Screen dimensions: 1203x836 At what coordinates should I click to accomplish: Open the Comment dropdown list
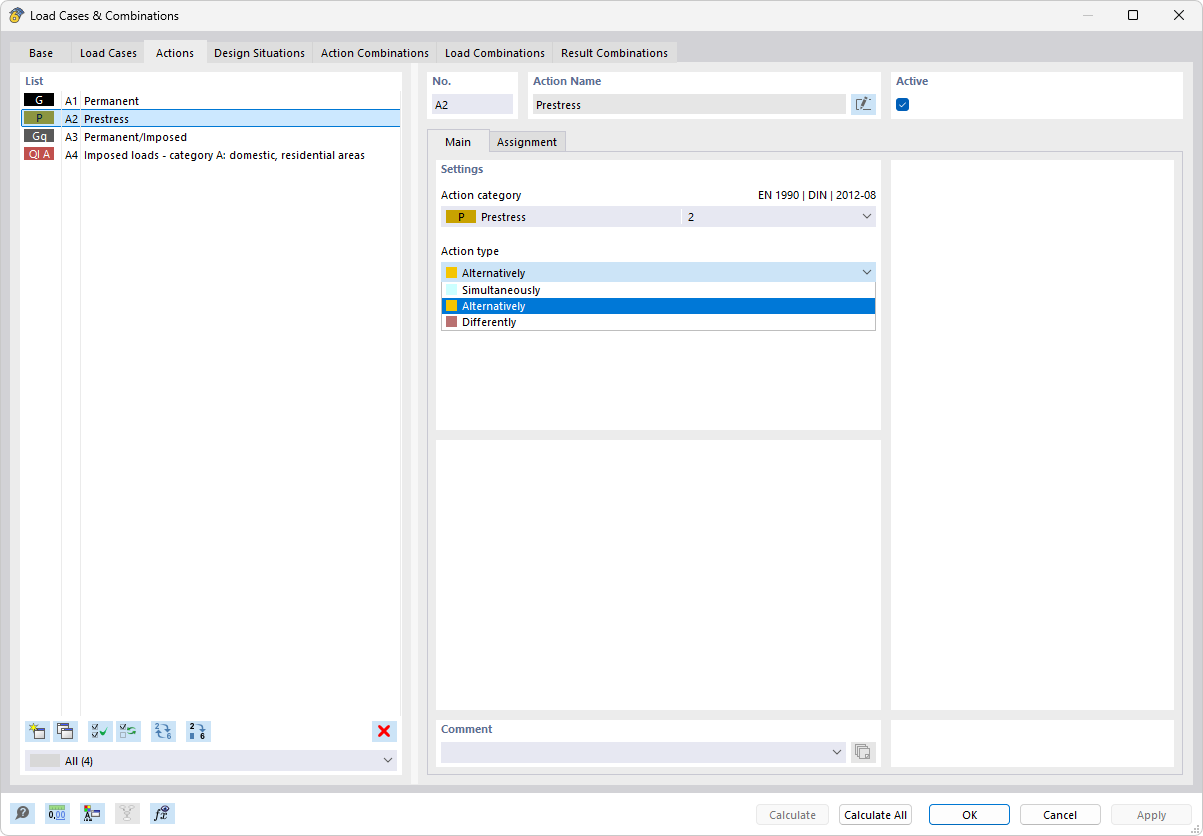pyautogui.click(x=837, y=751)
